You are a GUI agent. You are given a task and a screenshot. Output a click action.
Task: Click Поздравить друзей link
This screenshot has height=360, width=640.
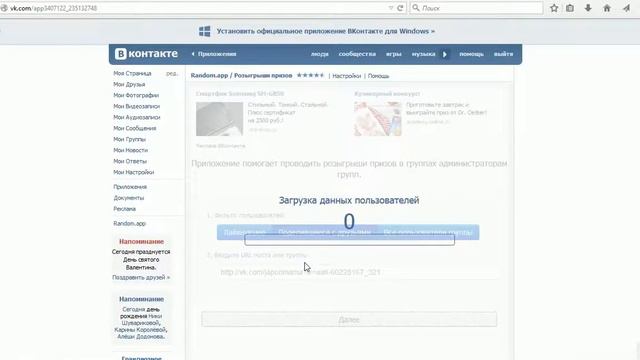coord(141,278)
